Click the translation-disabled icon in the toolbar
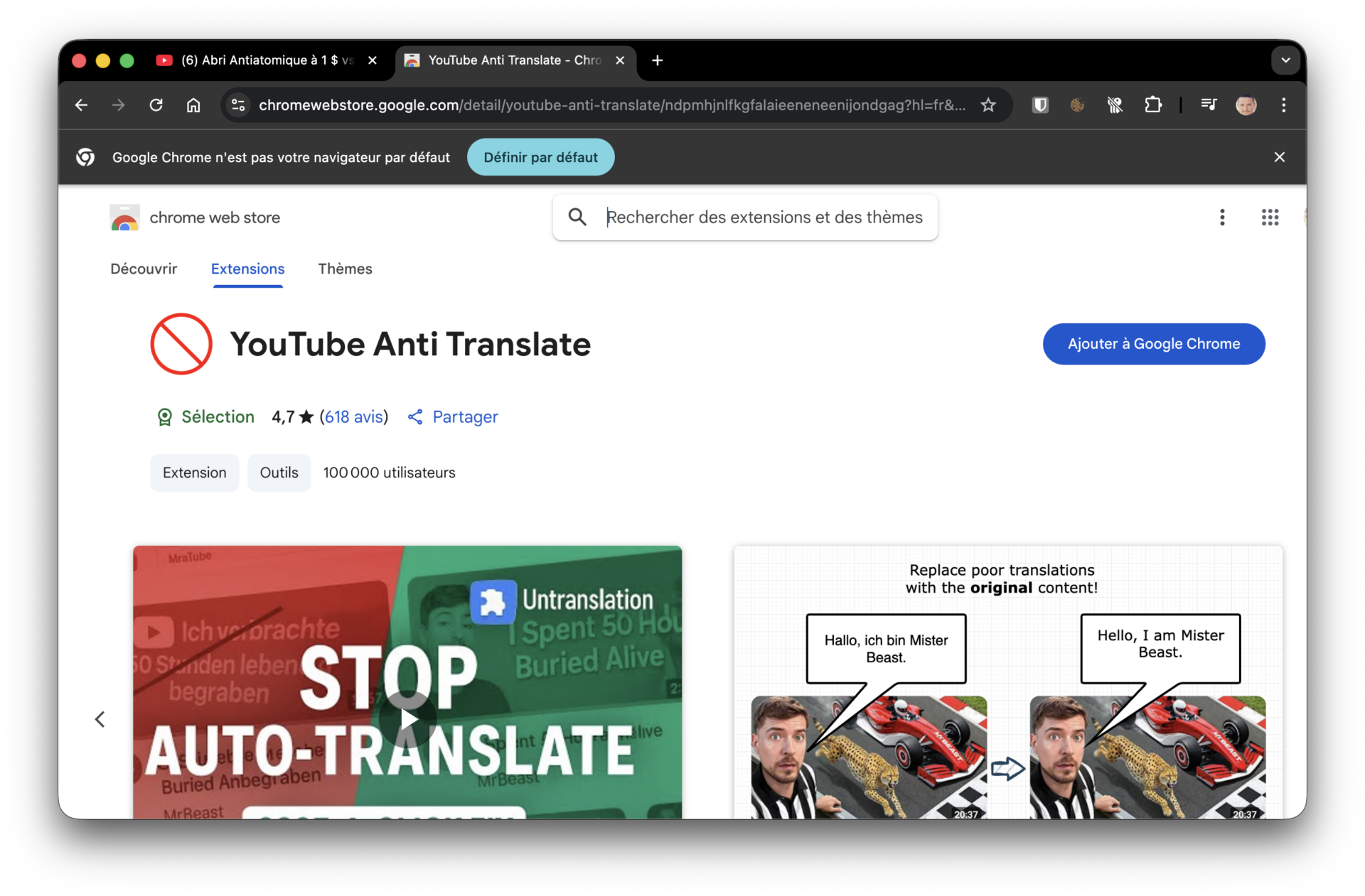The image size is (1365, 896). tap(1115, 104)
